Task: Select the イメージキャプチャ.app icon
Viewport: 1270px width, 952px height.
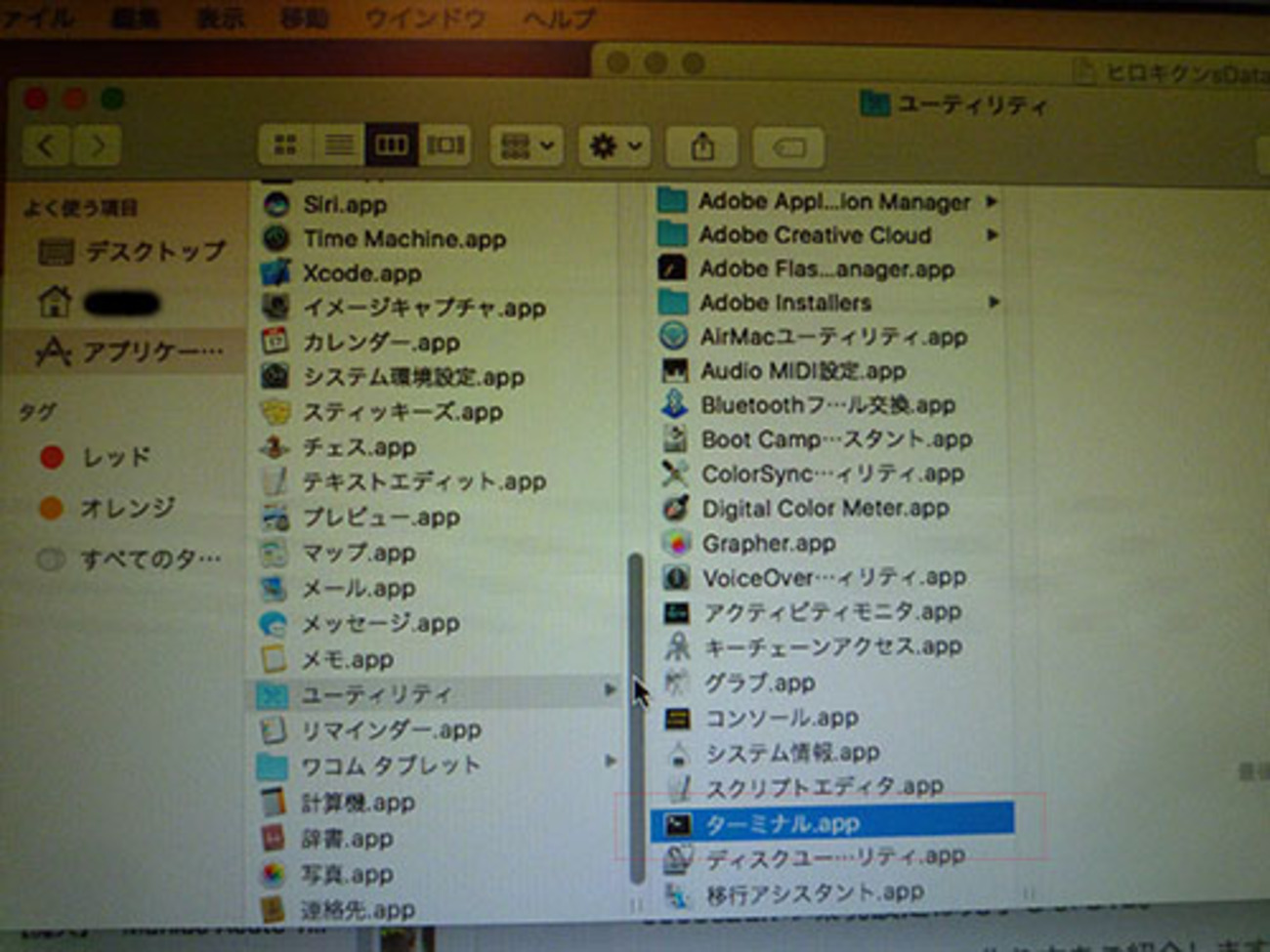Action: click(276, 308)
